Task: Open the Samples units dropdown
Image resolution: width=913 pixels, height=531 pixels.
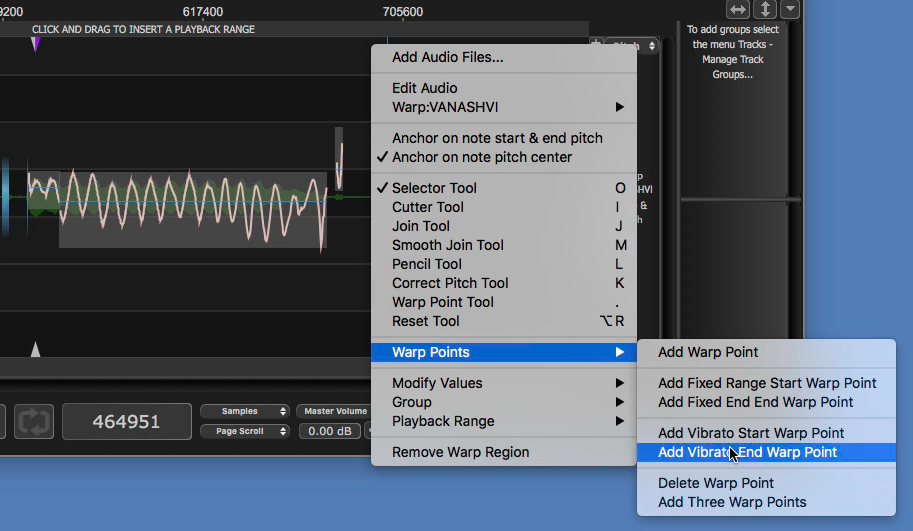Action: click(245, 411)
